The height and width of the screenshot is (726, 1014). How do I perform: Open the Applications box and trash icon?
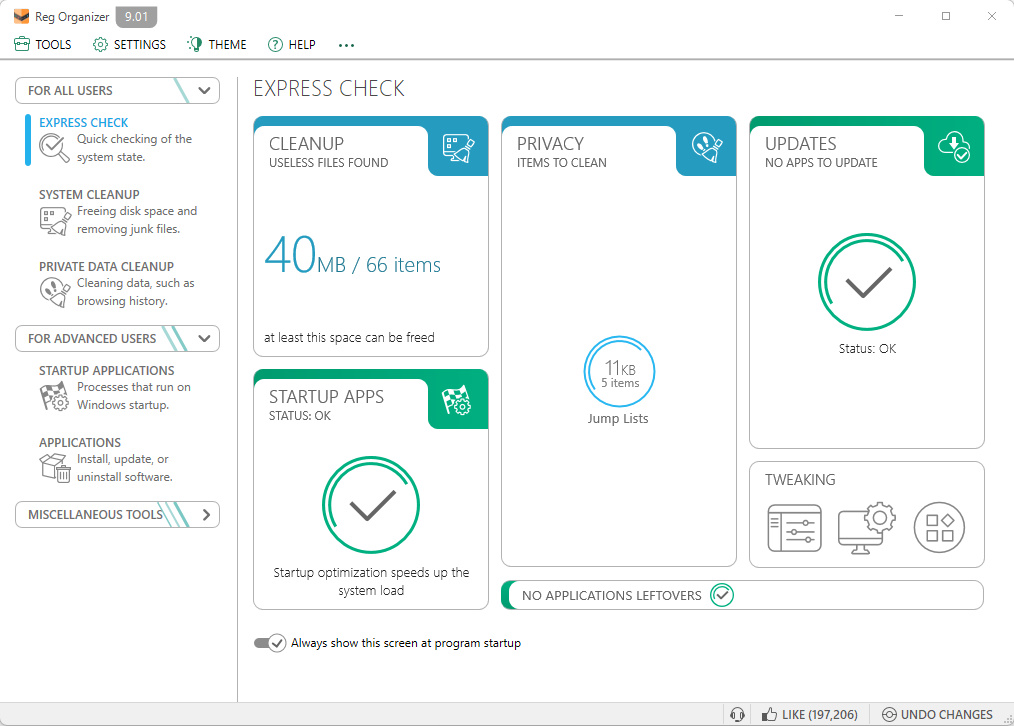click(x=55, y=467)
